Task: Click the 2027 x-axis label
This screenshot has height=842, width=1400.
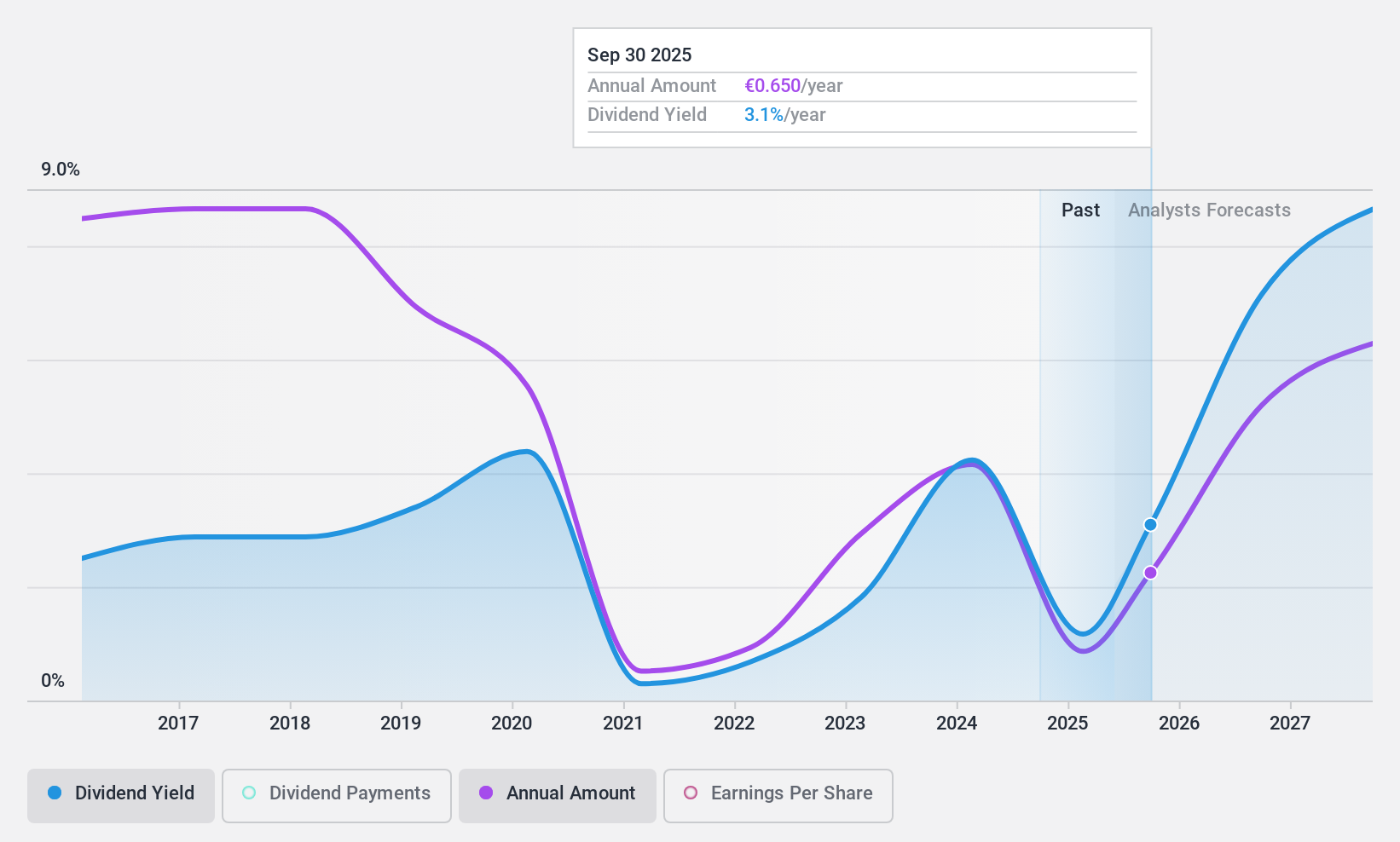Action: tap(1290, 724)
